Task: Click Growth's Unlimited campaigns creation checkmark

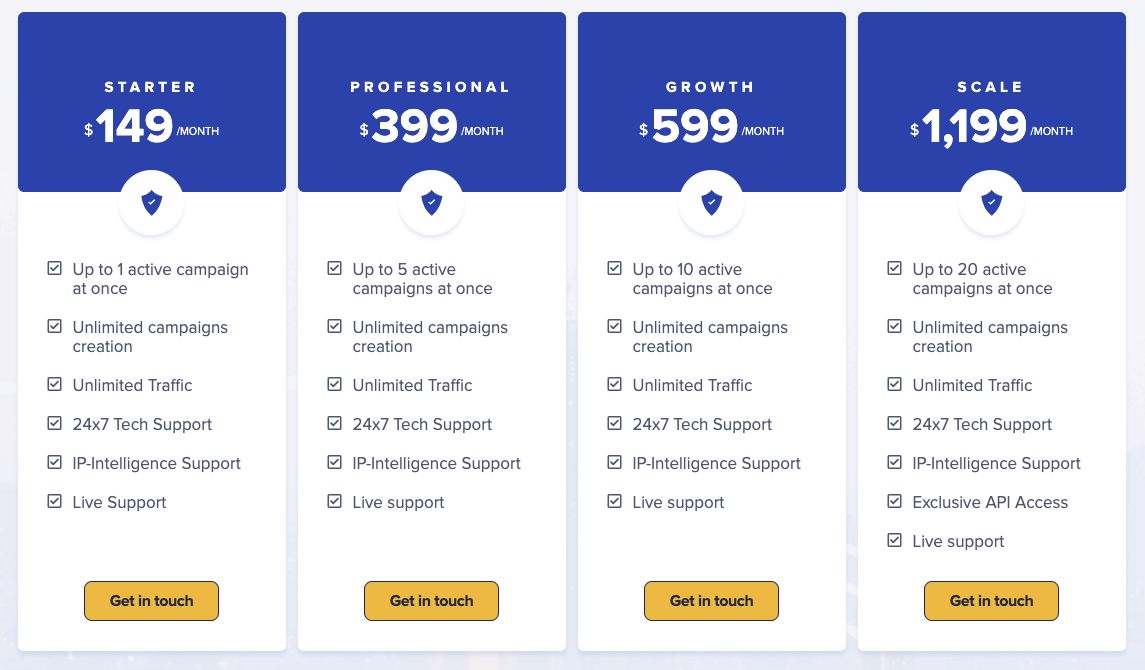Action: [x=615, y=327]
